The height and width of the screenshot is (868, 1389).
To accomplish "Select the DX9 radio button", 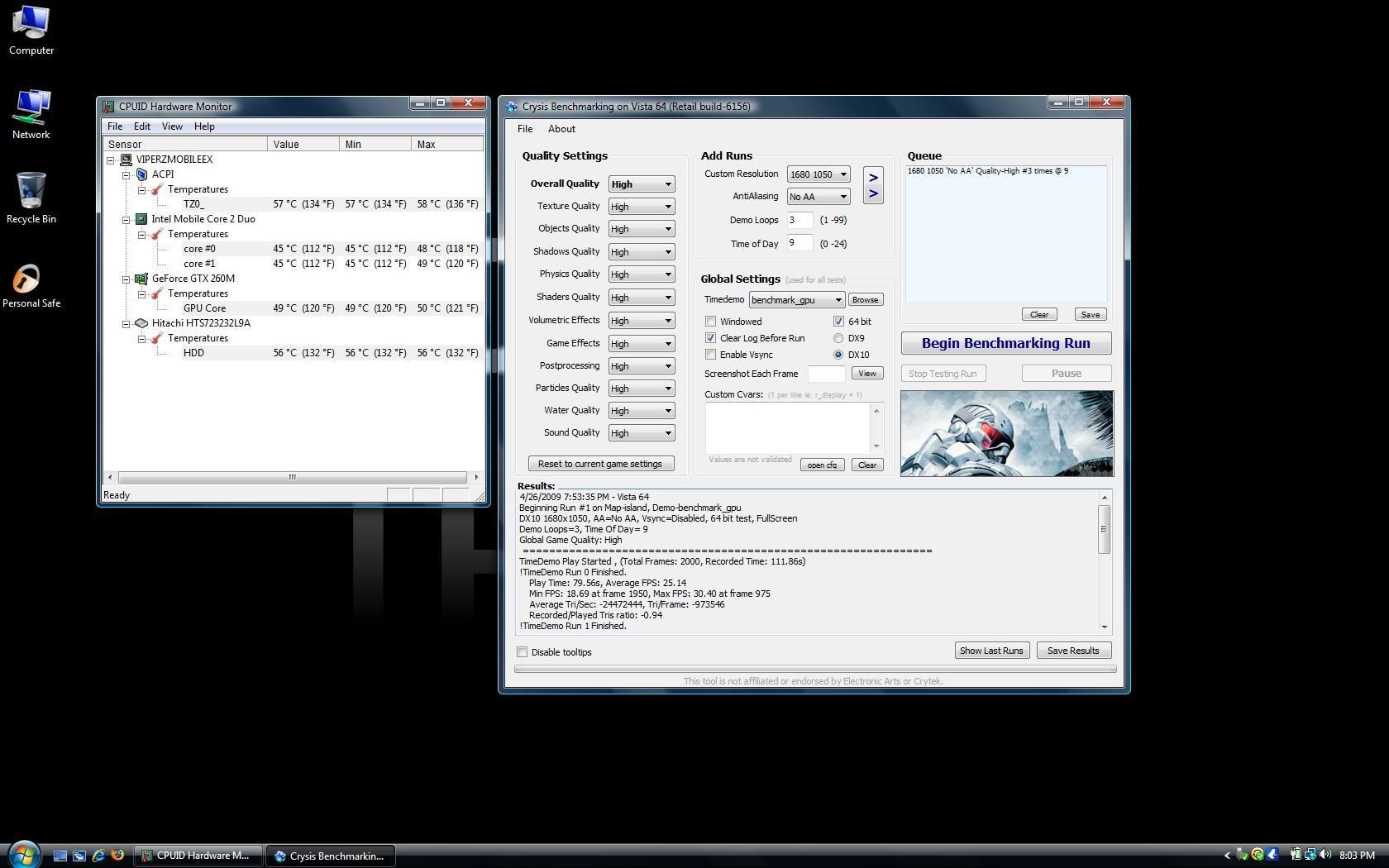I will point(838,338).
